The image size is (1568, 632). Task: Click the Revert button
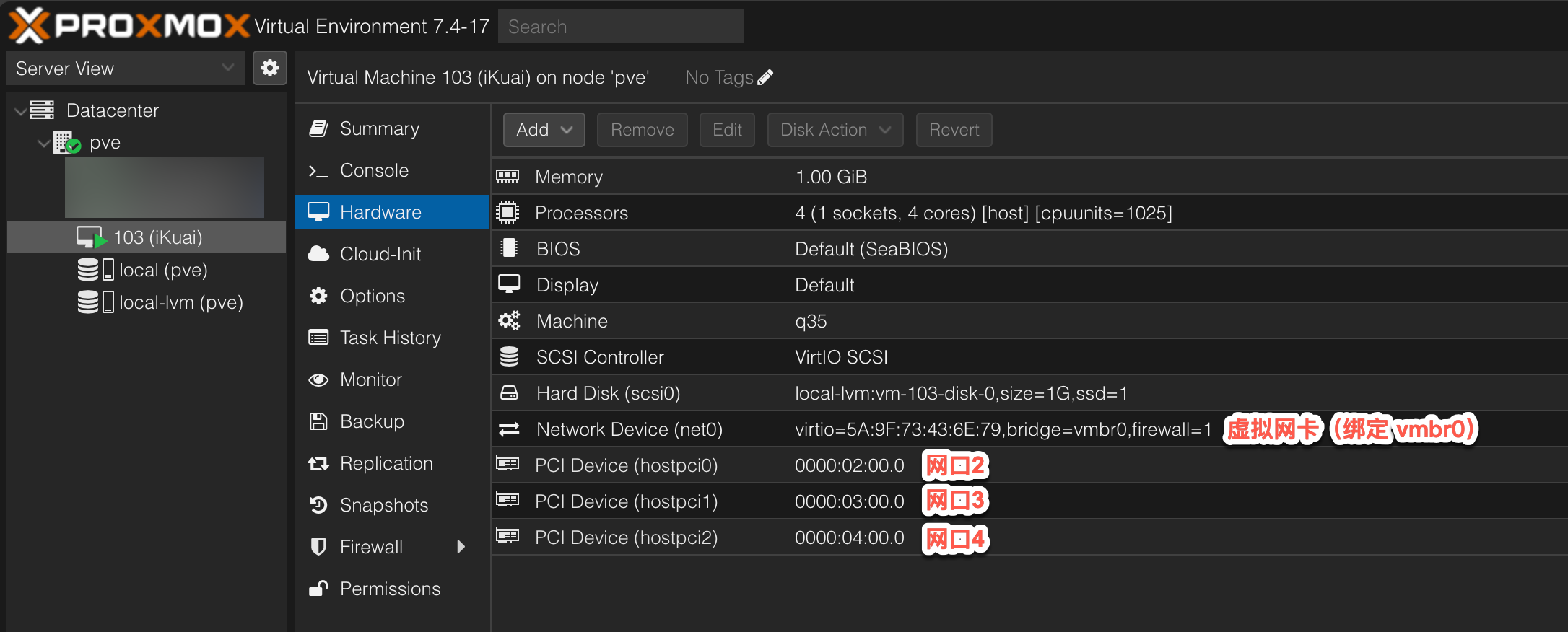tap(954, 130)
